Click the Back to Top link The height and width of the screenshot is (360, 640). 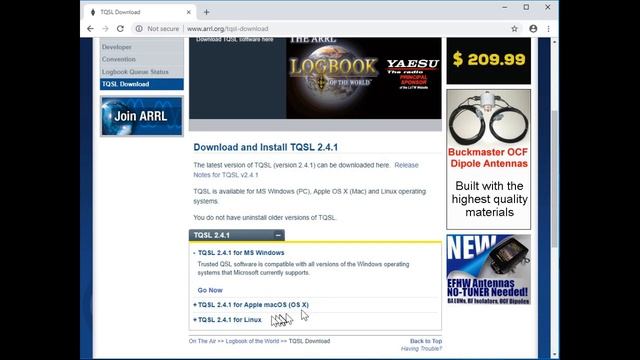[426, 341]
